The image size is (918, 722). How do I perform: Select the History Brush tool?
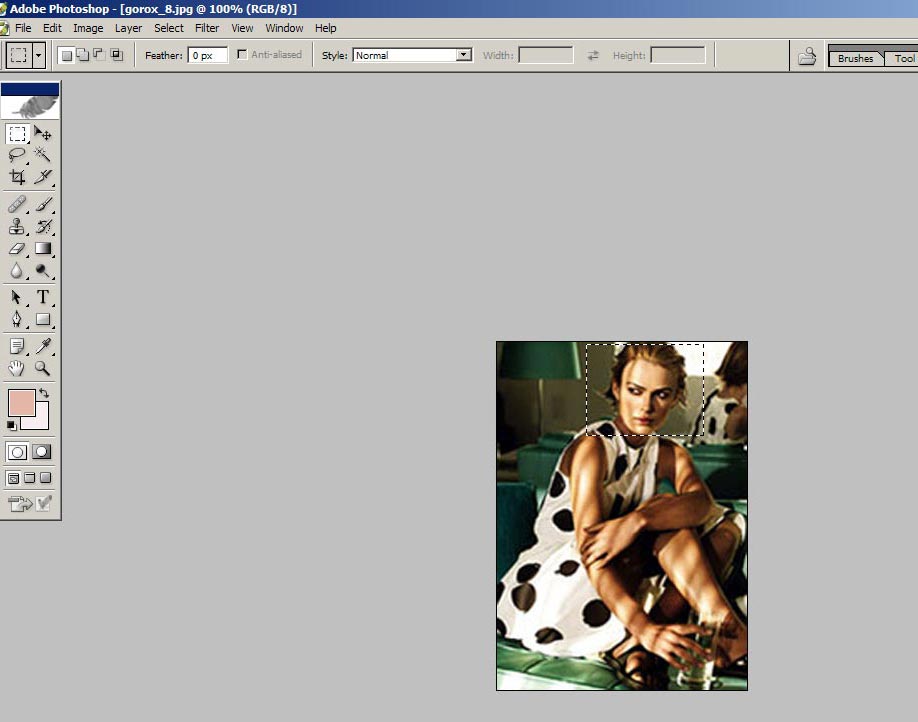coord(43,227)
